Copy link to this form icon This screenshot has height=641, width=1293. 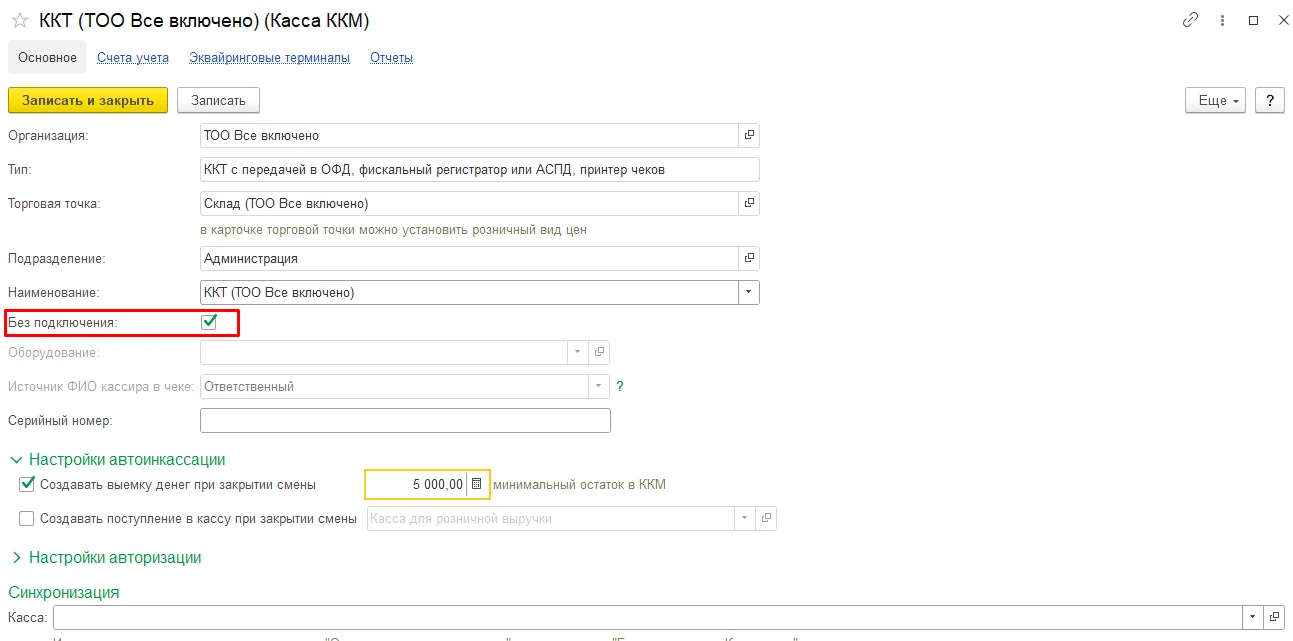click(x=1190, y=20)
